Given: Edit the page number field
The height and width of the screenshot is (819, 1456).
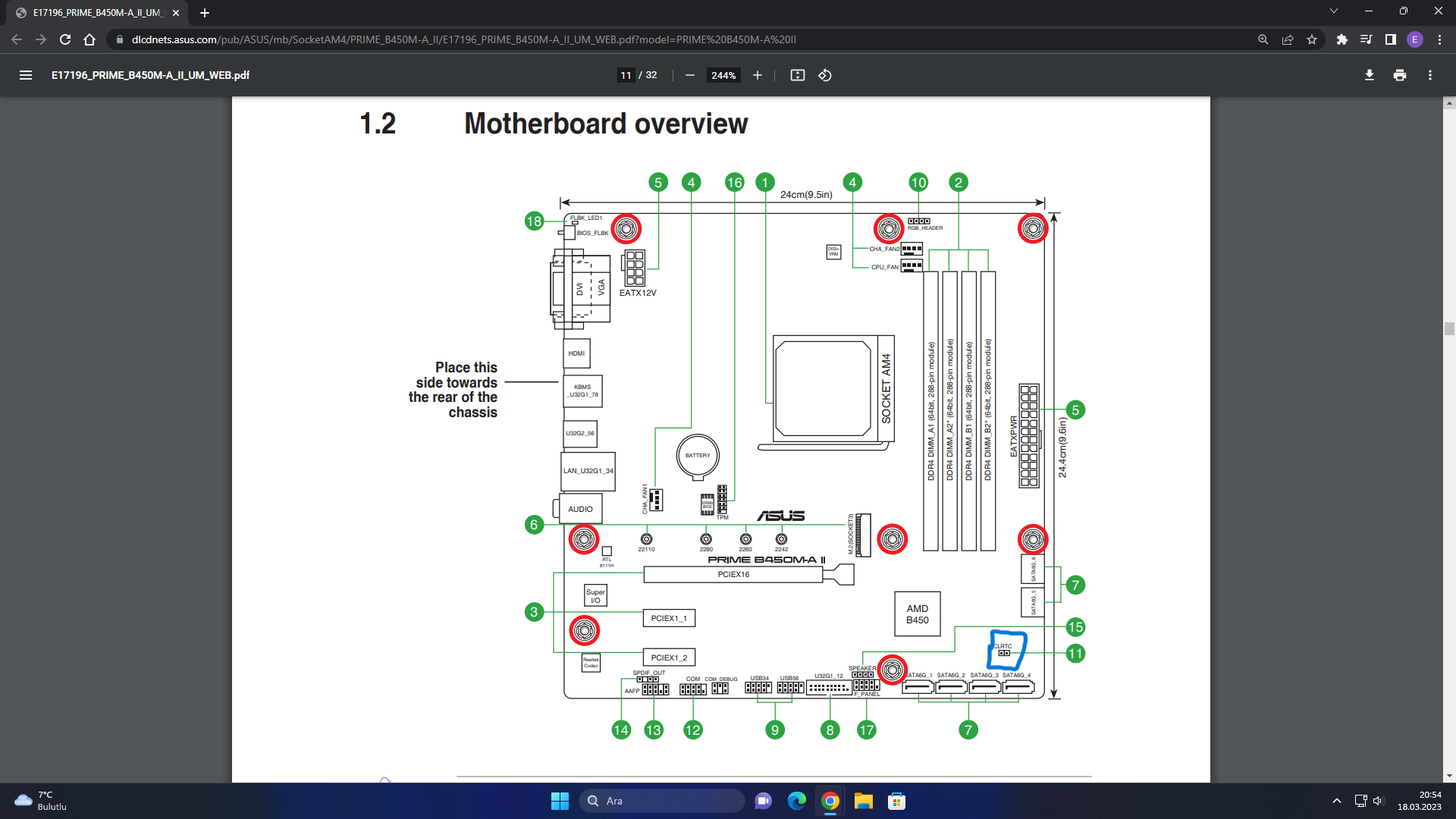Looking at the screenshot, I should 626,75.
